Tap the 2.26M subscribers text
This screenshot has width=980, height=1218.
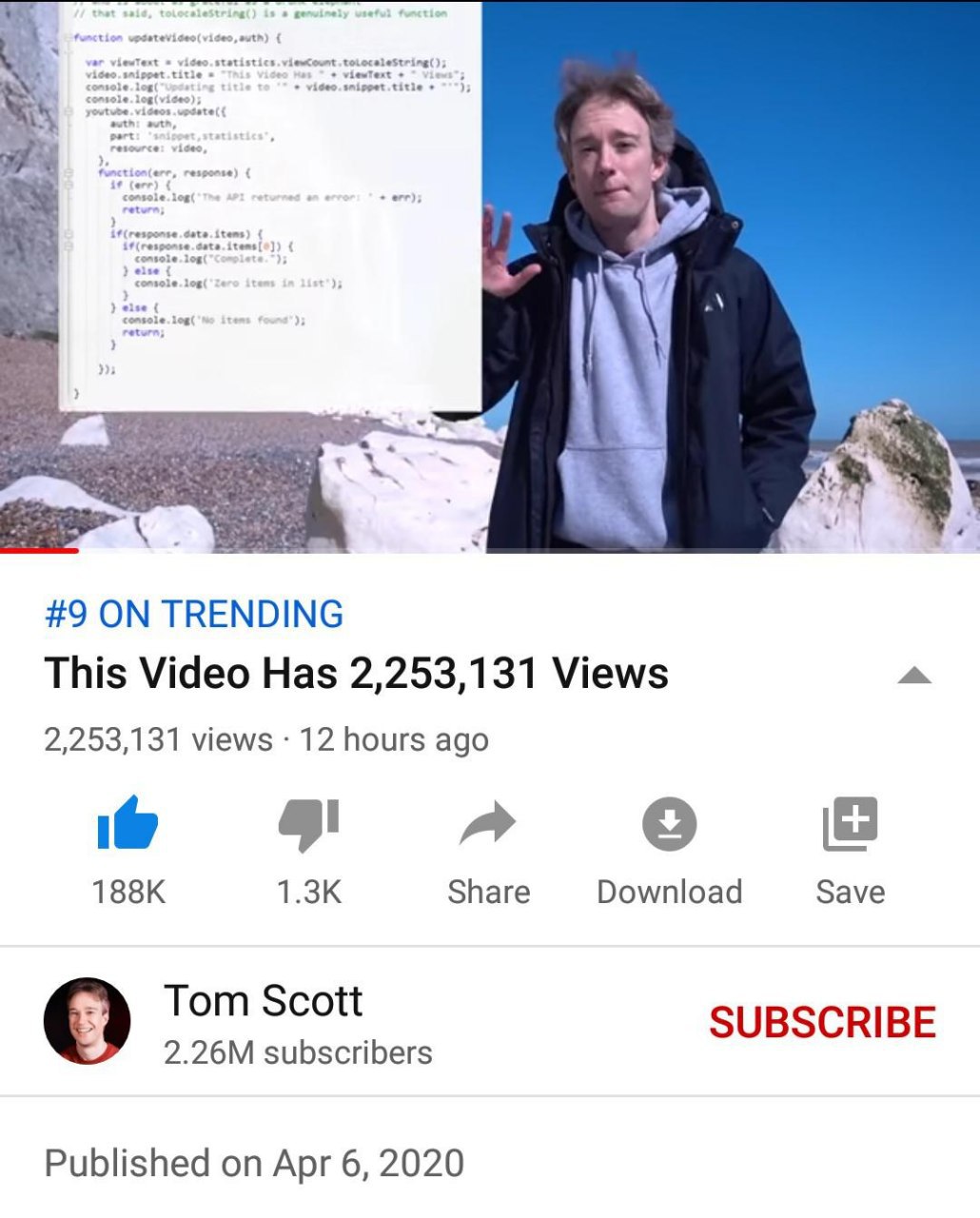pyautogui.click(x=298, y=1052)
